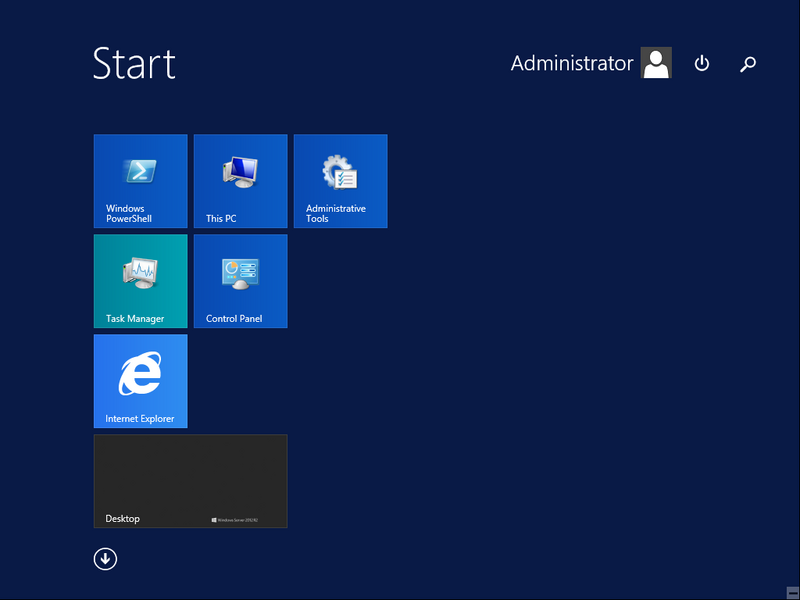The image size is (800, 600).
Task: Switch to the Desktop tile
Action: click(190, 480)
